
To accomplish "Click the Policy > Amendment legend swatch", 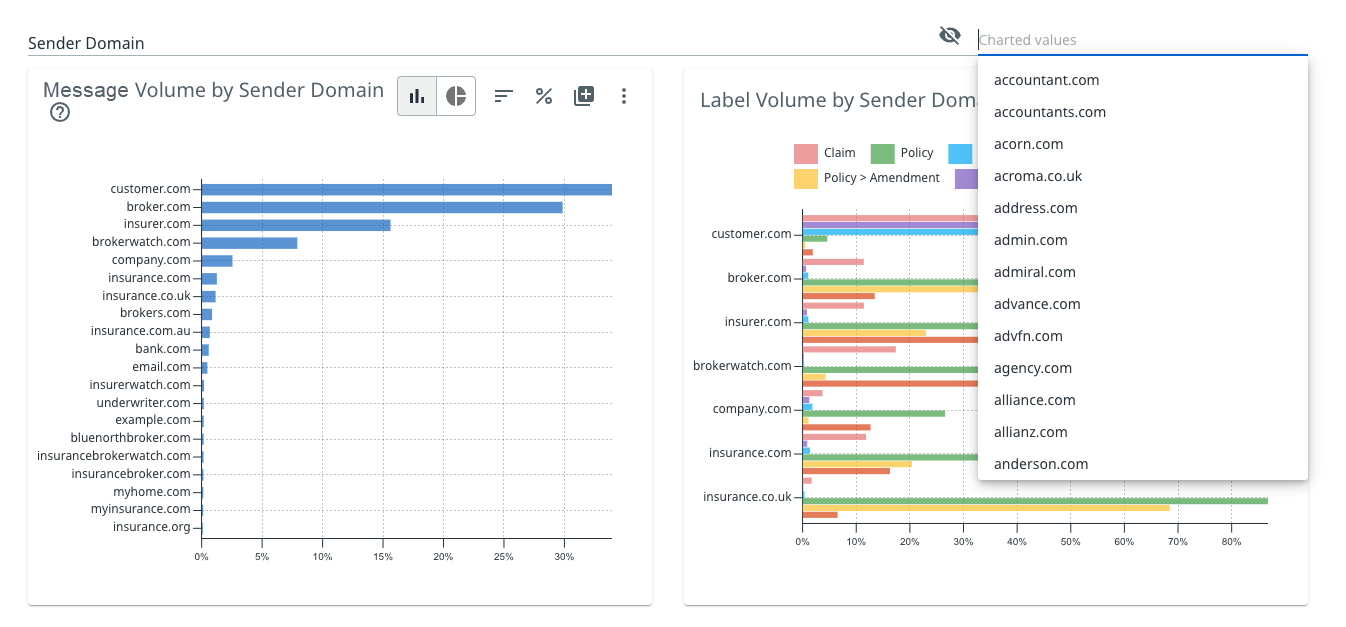I will (806, 179).
